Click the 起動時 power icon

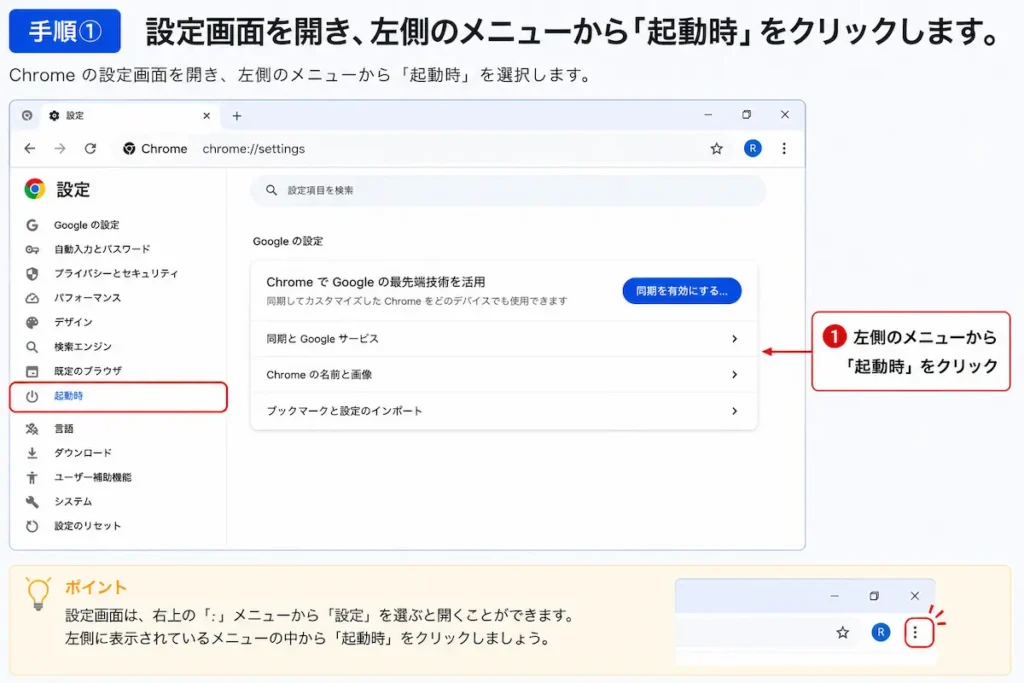coord(32,396)
